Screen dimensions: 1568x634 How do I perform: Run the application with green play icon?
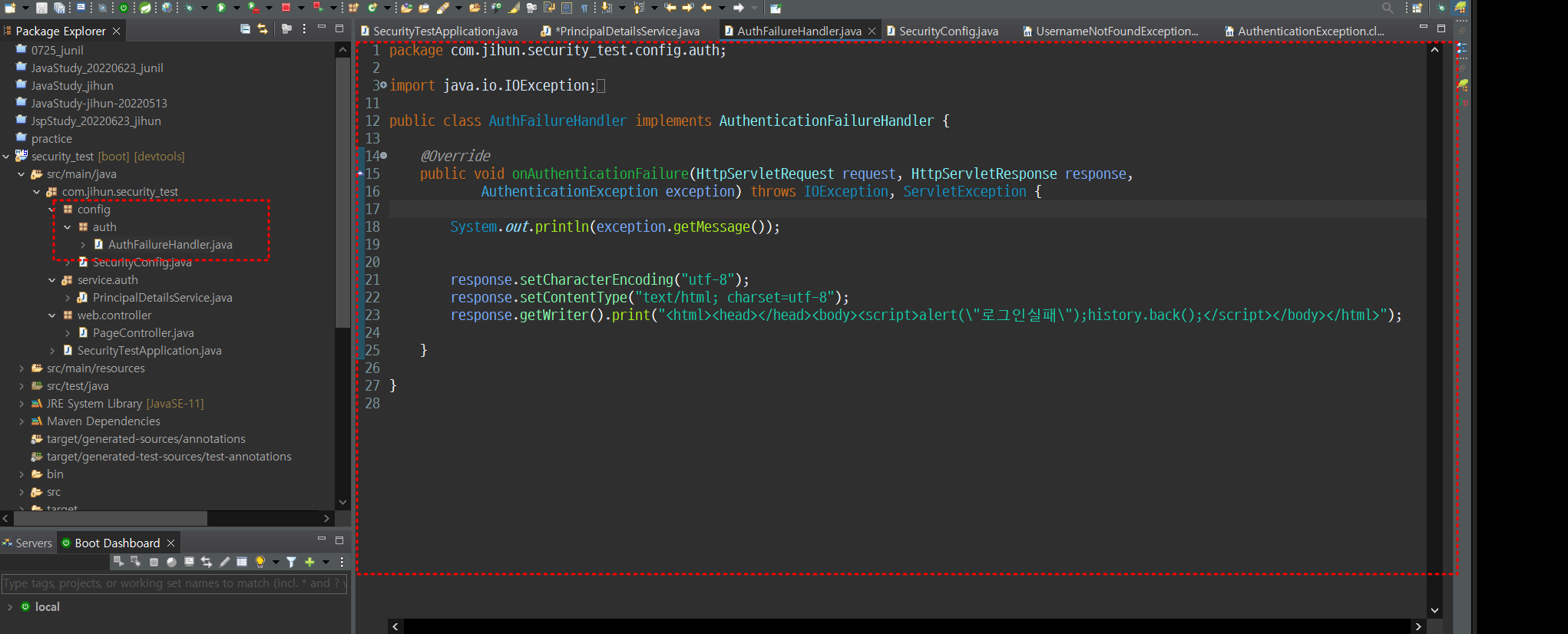tap(220, 8)
